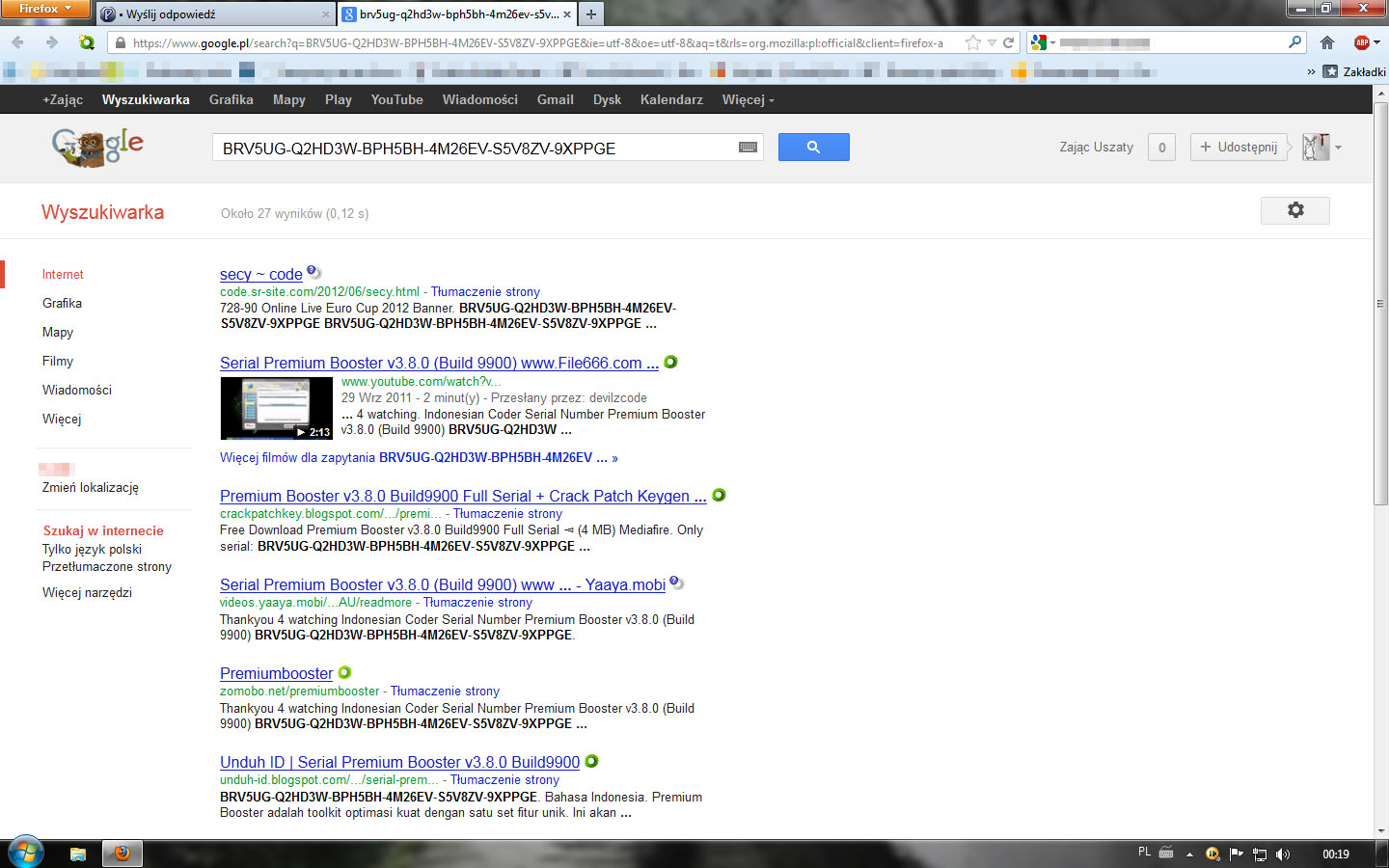Go back with the browser back arrow

tap(17, 42)
